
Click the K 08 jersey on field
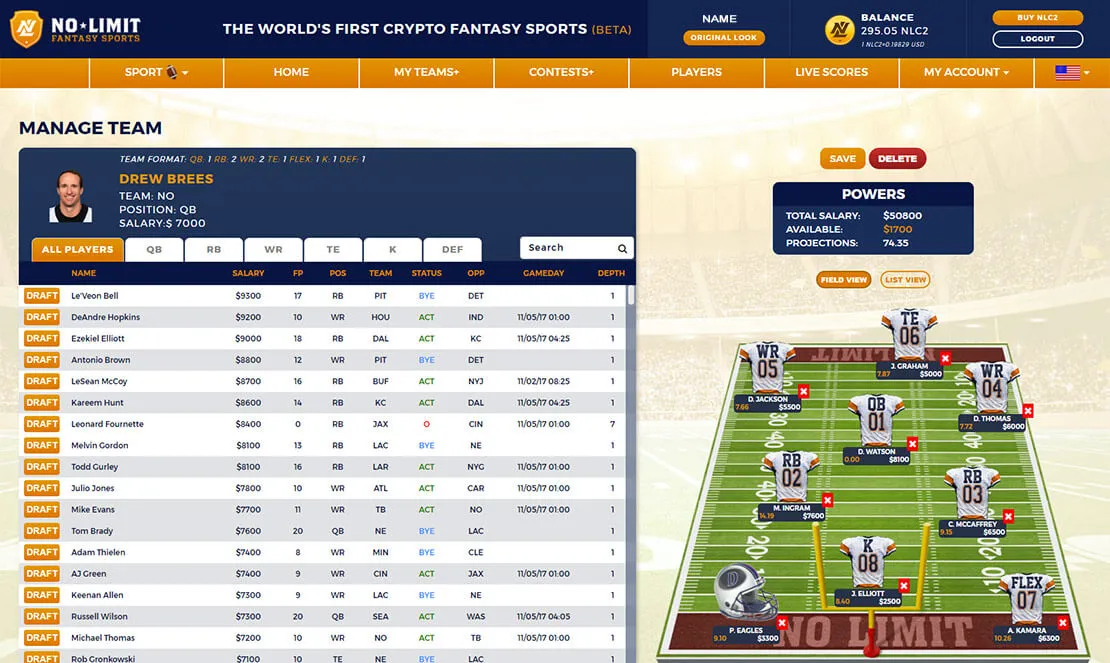(868, 561)
